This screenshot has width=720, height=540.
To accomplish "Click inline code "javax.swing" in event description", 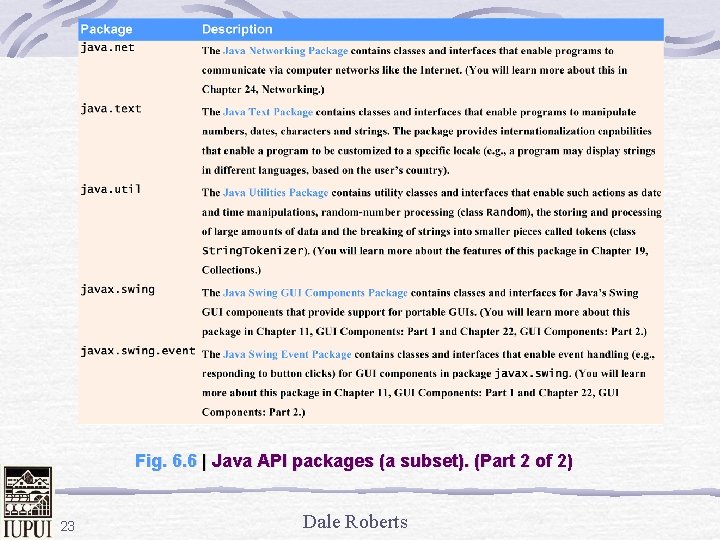I will [532, 373].
